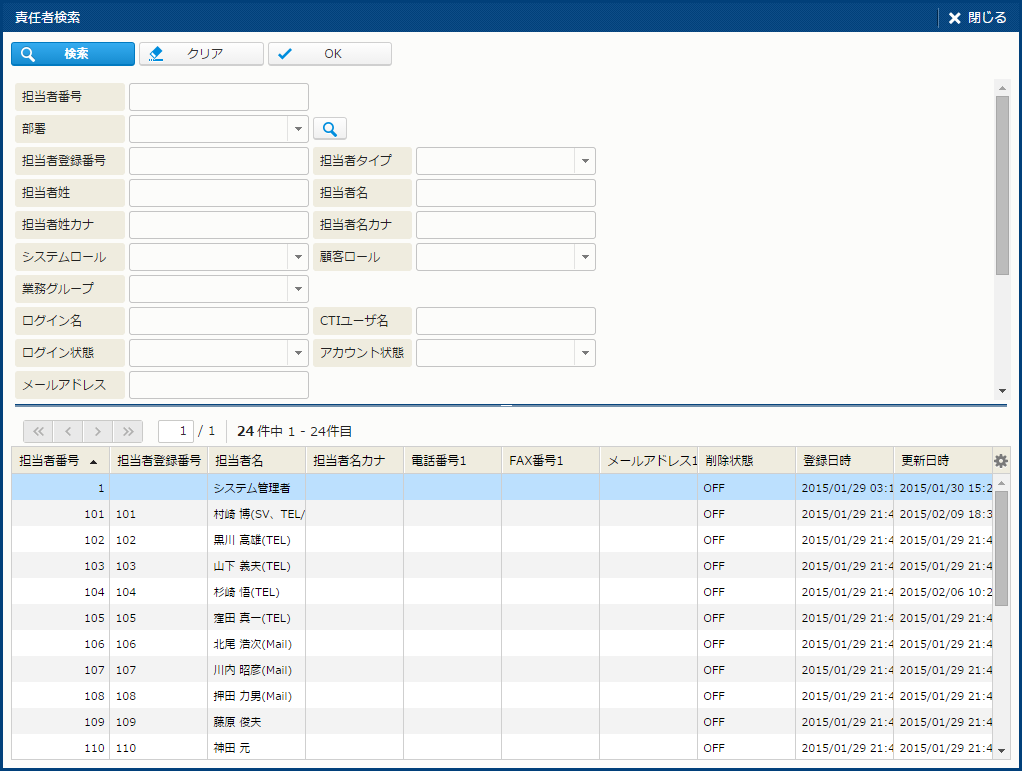Go to the previous results page
This screenshot has width=1022, height=771.
(68, 431)
